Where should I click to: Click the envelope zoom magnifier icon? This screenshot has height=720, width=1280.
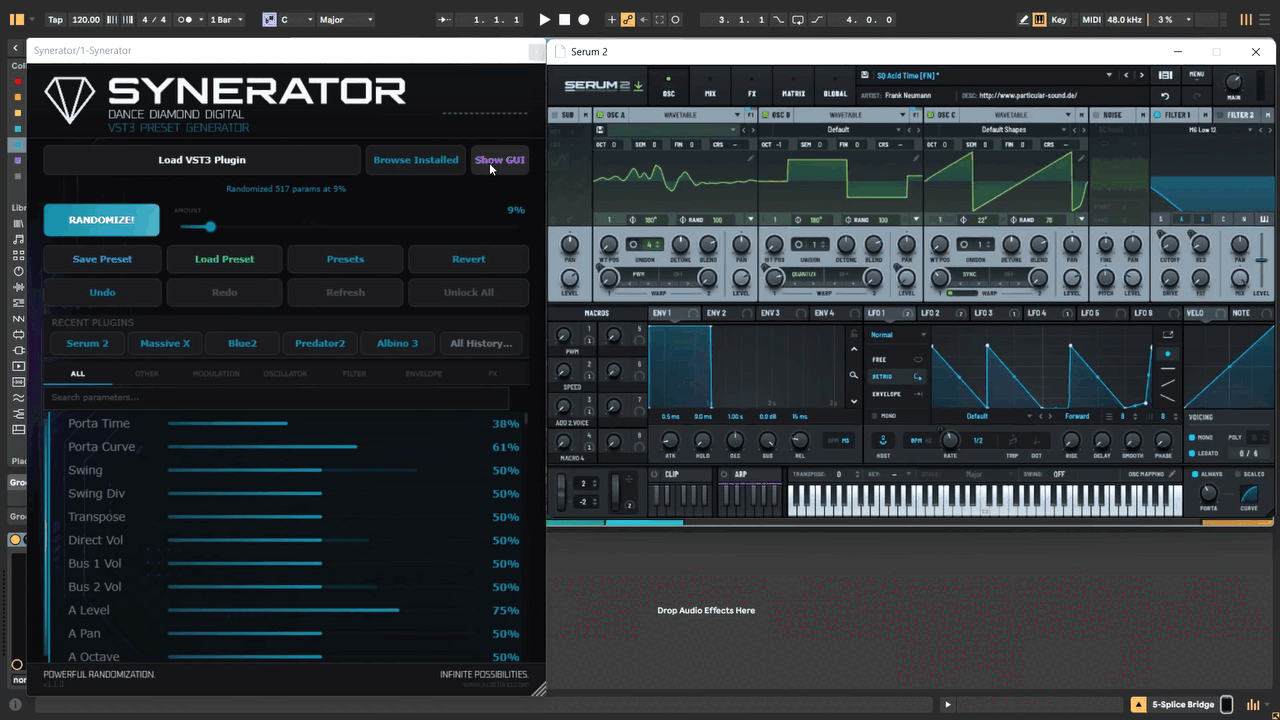(x=853, y=375)
